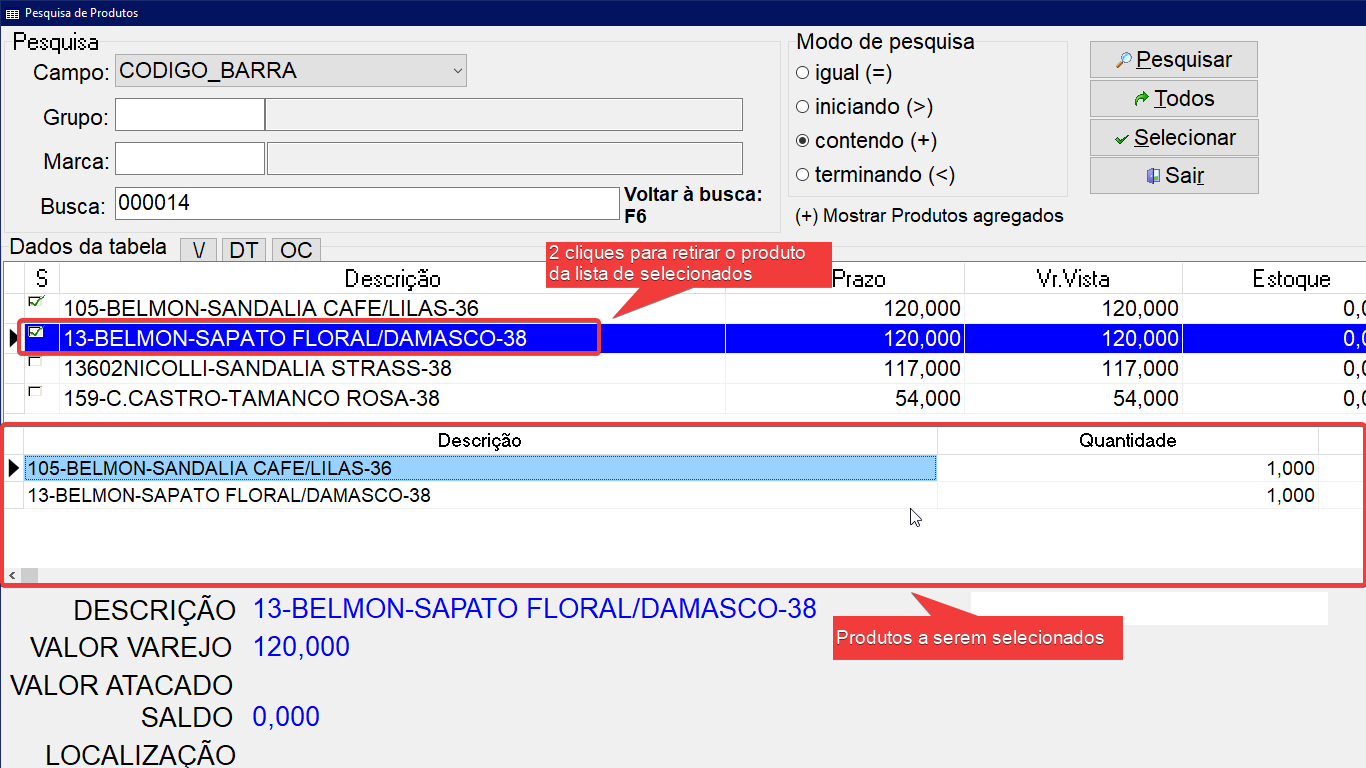Check the 13602NICOLLI-SANDALIA STRASS-38 checkbox
1366x768 pixels.
[x=36, y=363]
